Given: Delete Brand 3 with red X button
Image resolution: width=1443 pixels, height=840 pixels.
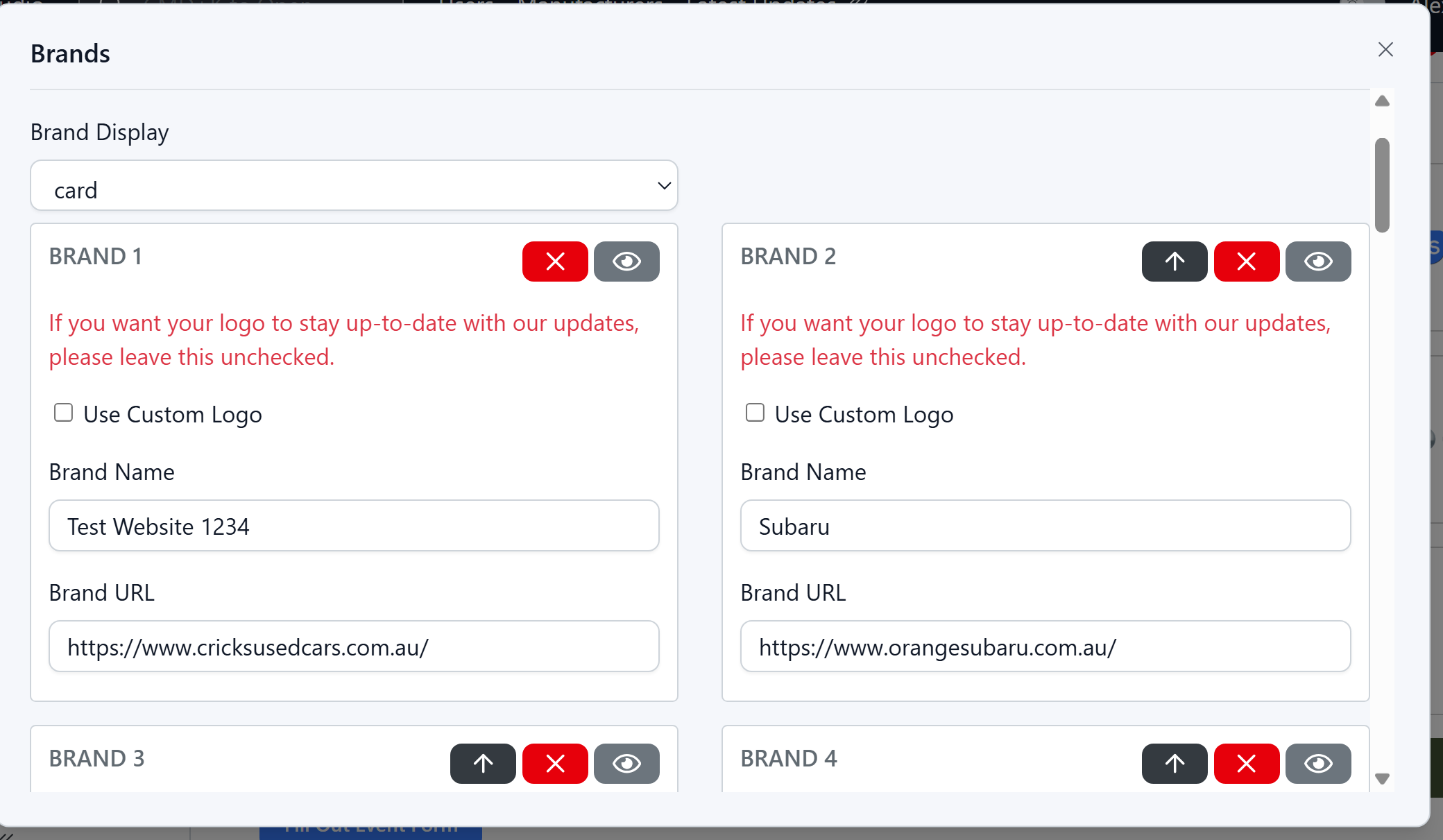Looking at the screenshot, I should (x=555, y=764).
